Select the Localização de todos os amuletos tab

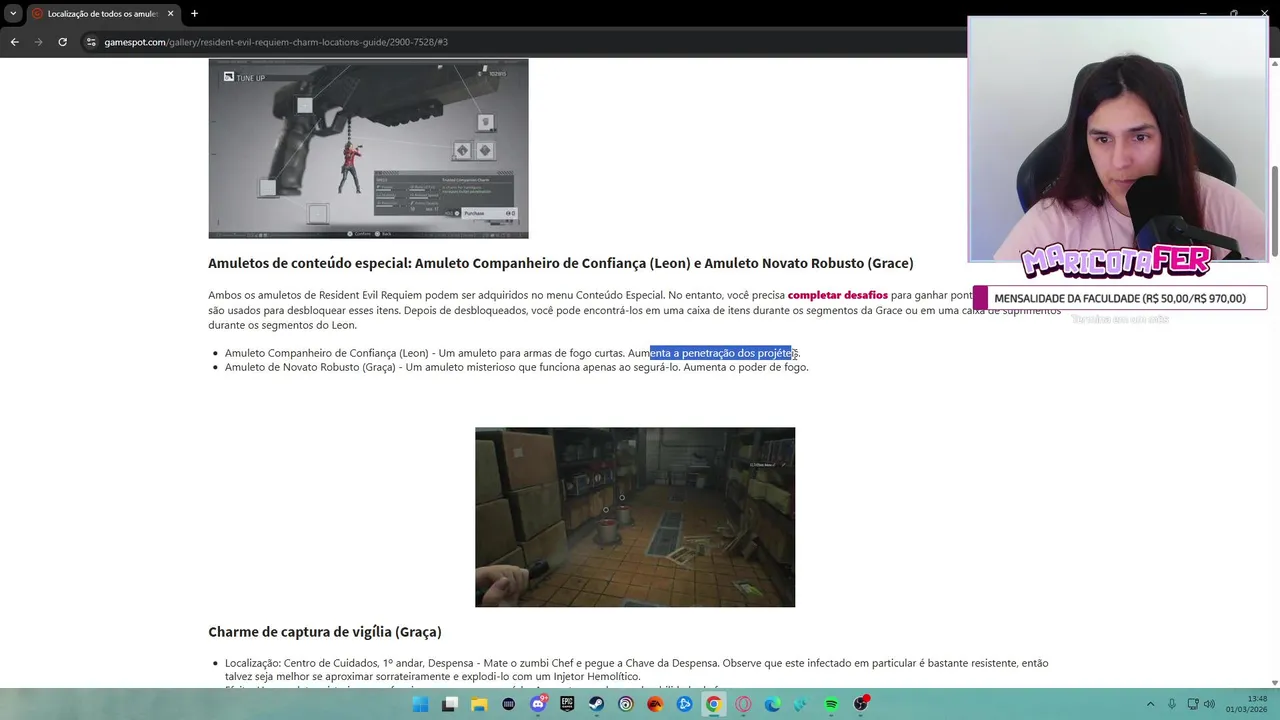point(102,14)
